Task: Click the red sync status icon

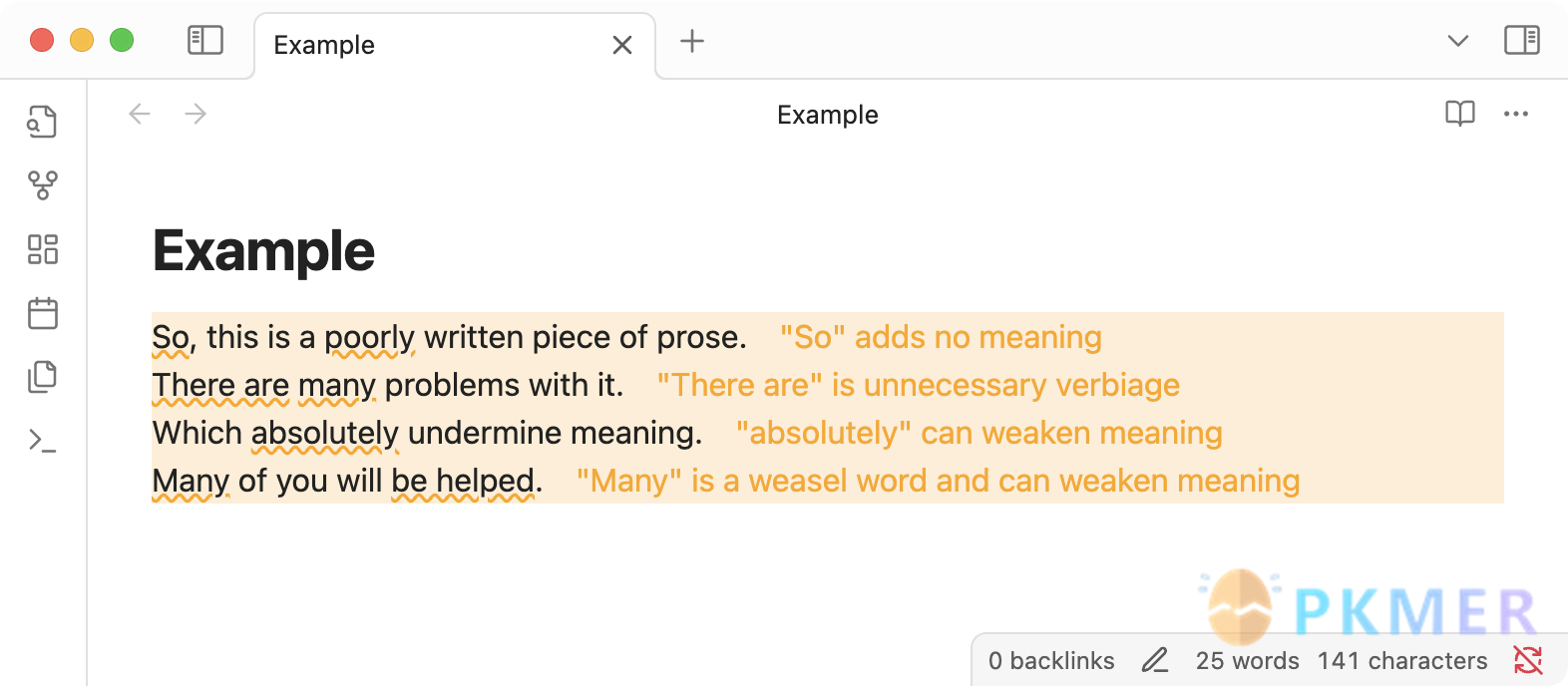Action: click(x=1528, y=660)
